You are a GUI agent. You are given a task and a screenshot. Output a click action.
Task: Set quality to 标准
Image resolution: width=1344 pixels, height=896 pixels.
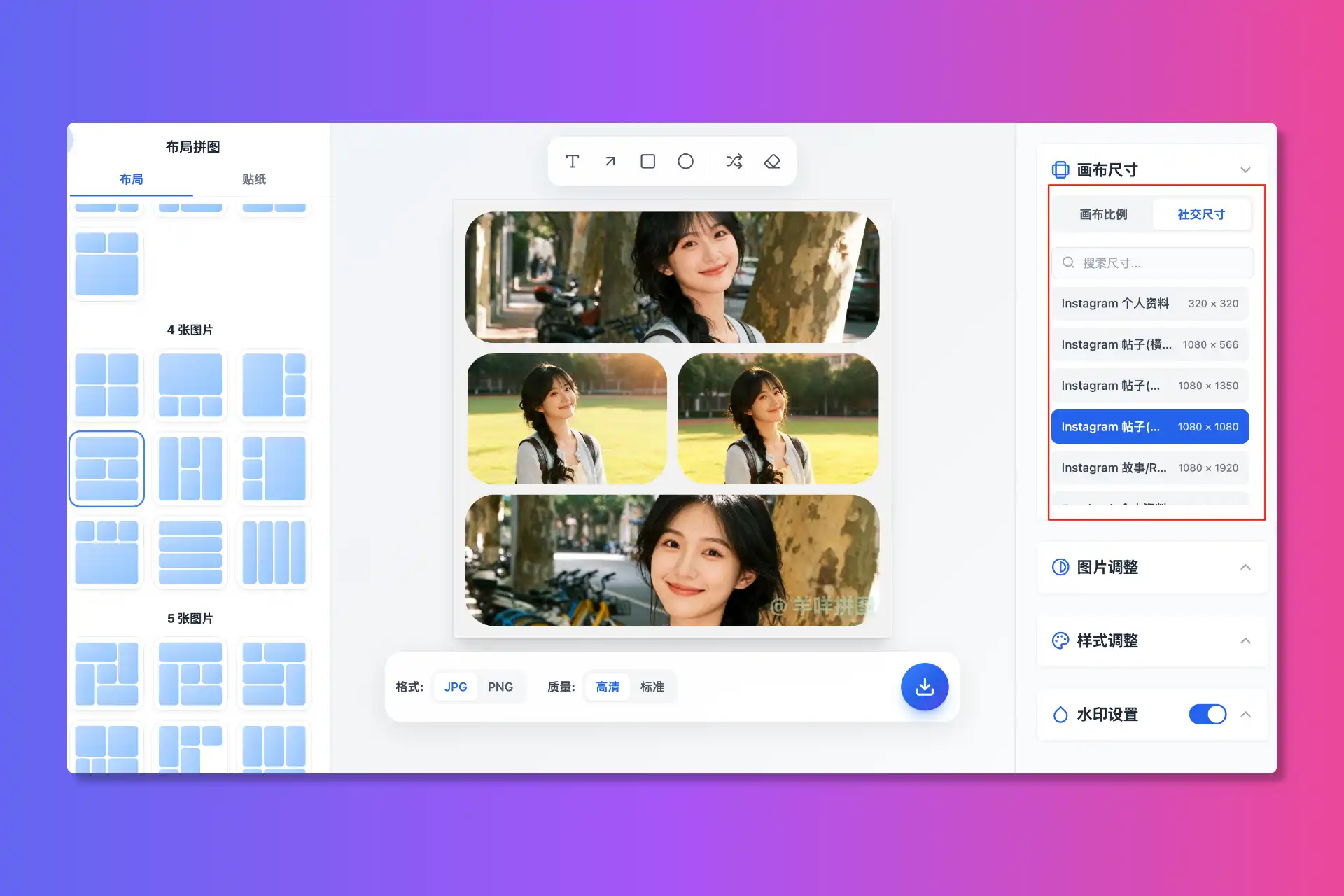tap(652, 687)
